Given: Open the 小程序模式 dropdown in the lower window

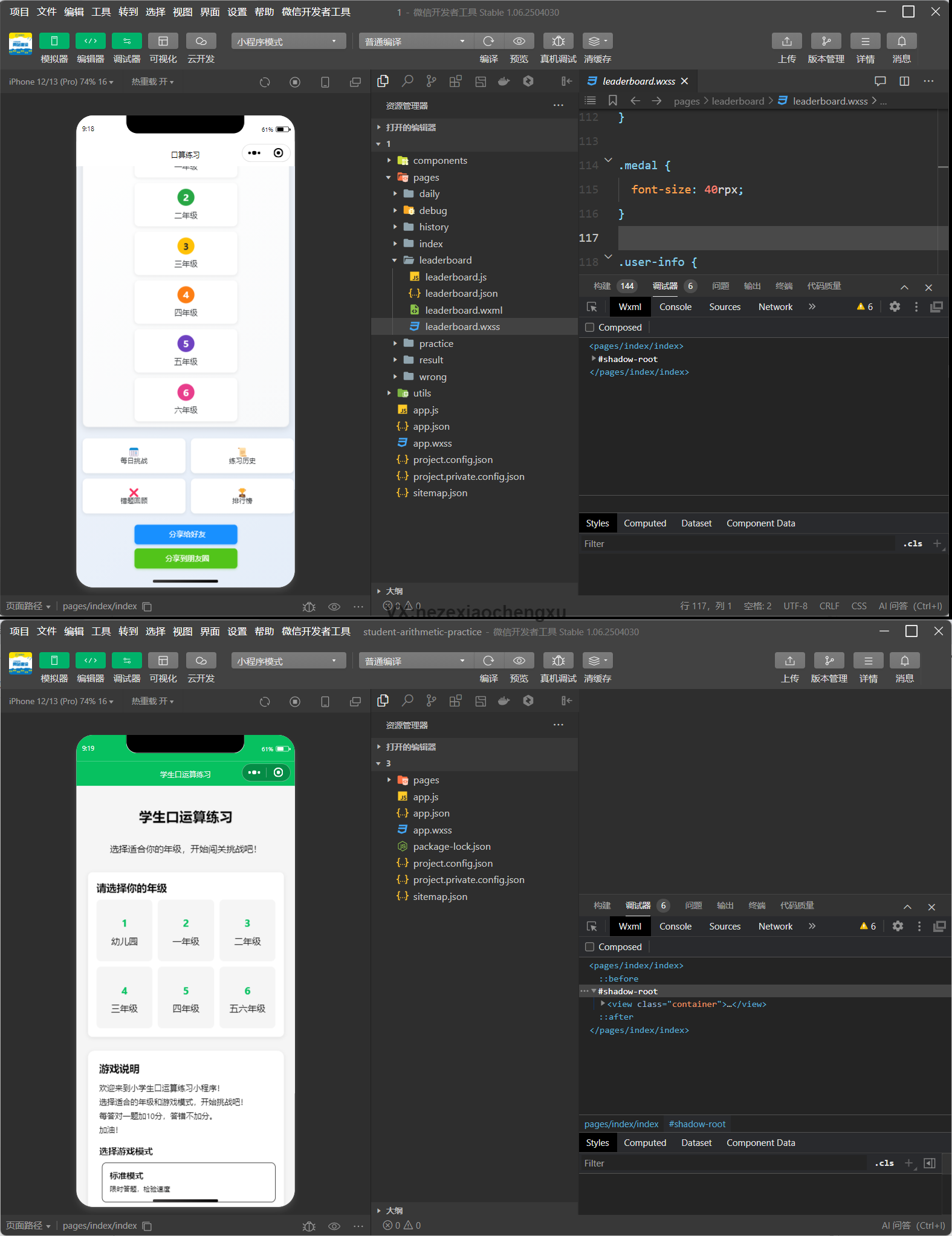Looking at the screenshot, I should pyautogui.click(x=288, y=661).
